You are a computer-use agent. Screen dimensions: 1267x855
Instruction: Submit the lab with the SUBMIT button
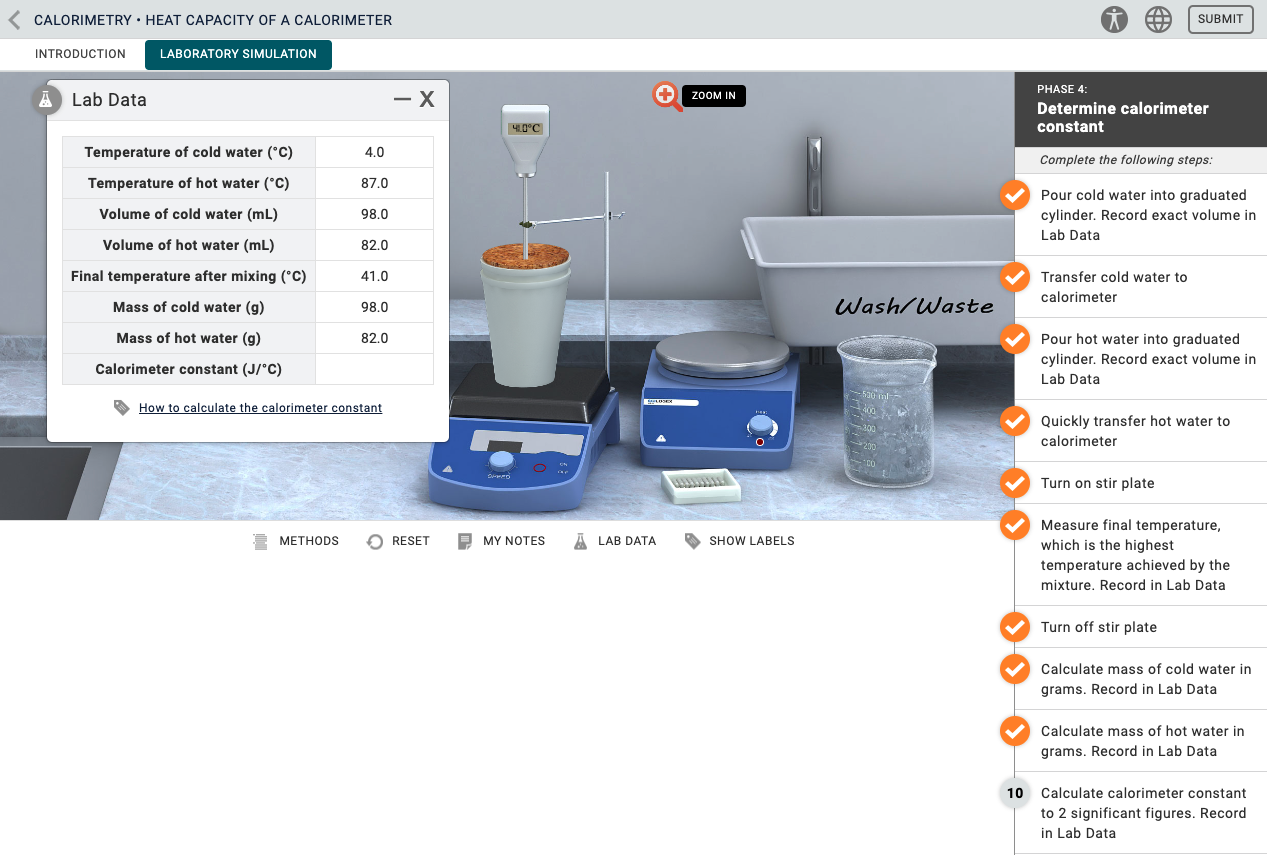(x=1220, y=19)
